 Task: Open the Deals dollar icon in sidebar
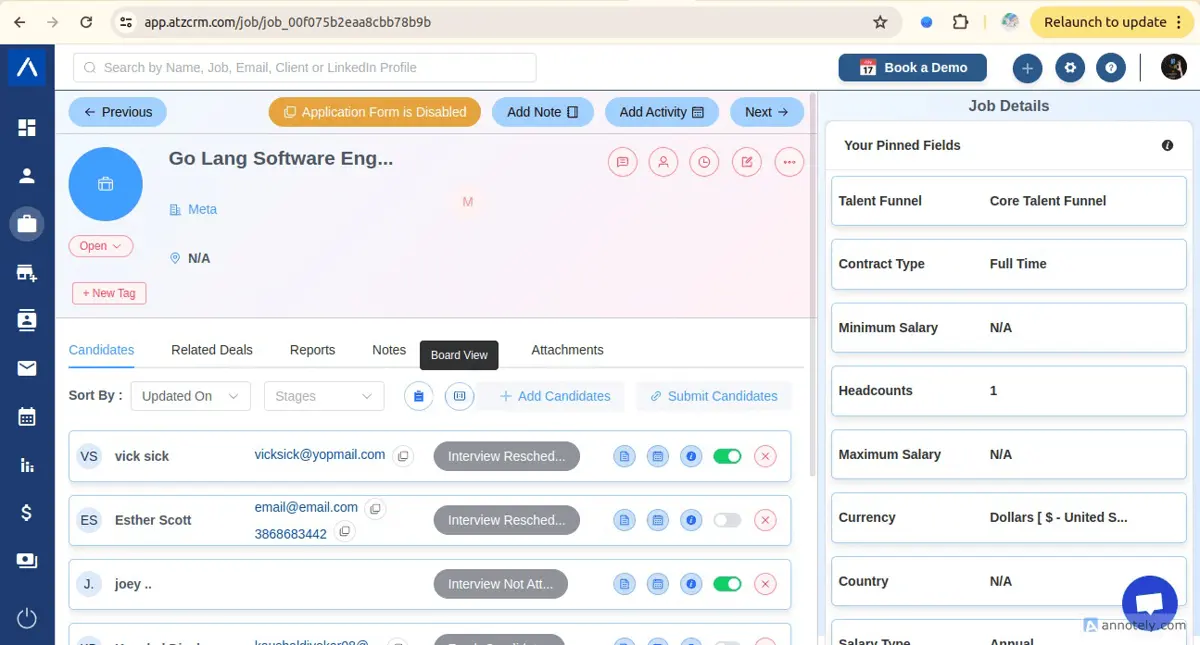point(27,513)
